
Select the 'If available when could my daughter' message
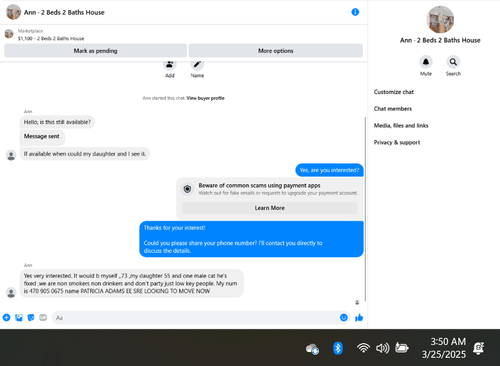(x=85, y=154)
